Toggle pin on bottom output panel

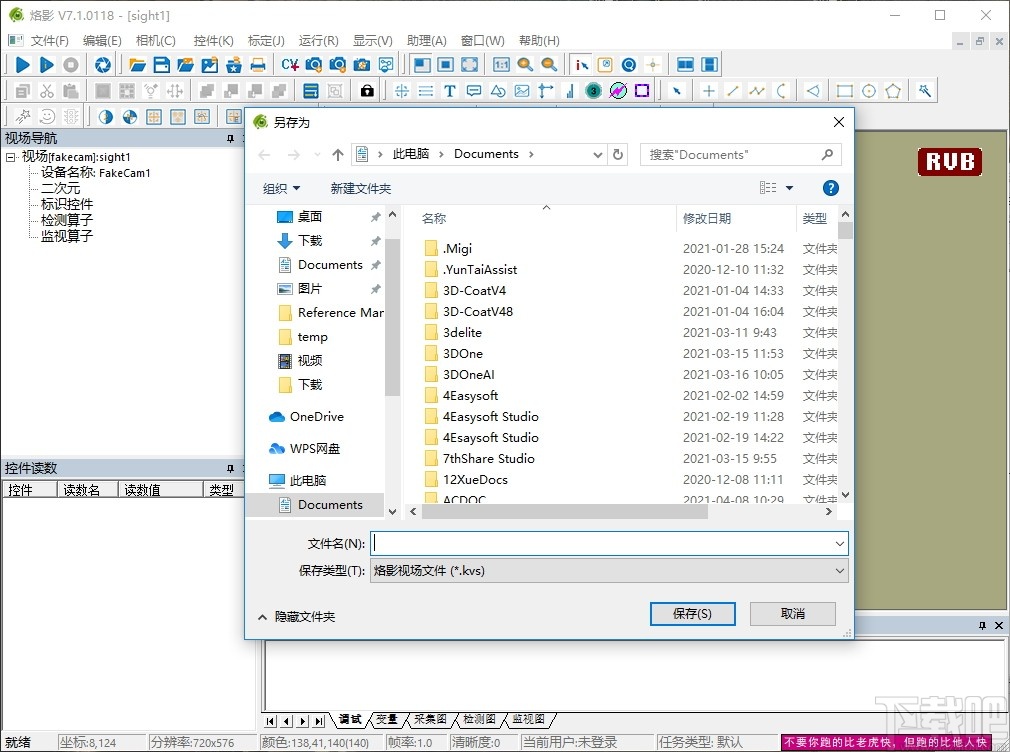(982, 626)
